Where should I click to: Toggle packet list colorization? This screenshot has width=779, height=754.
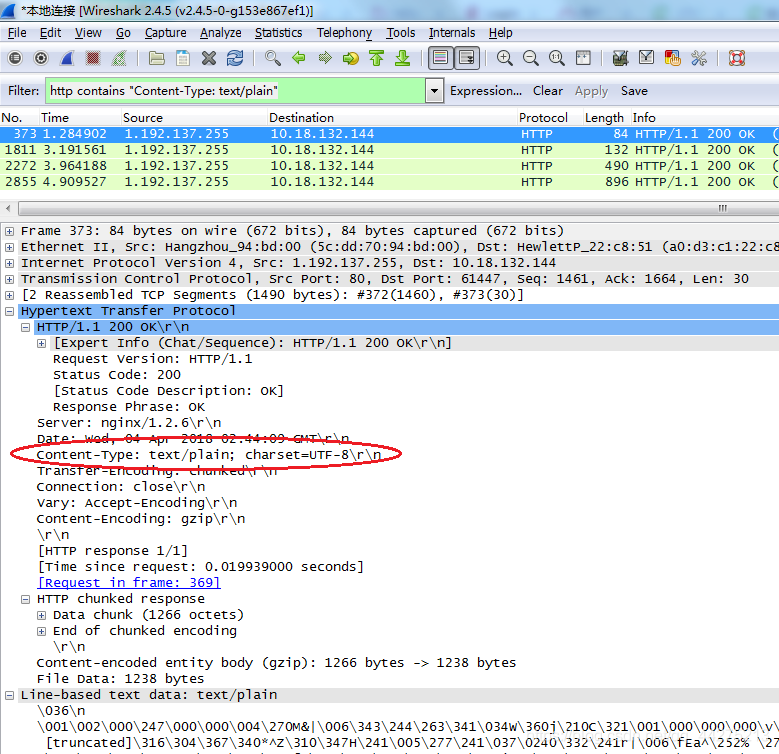(441, 58)
